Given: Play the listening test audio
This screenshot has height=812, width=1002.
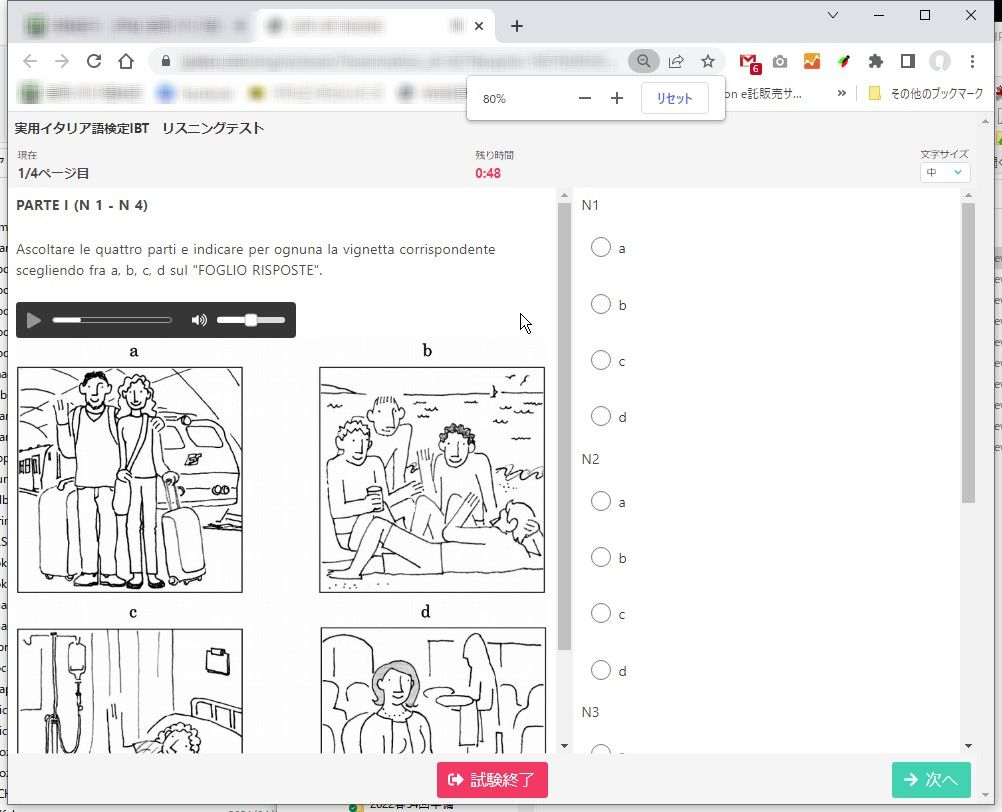Looking at the screenshot, I should (34, 320).
